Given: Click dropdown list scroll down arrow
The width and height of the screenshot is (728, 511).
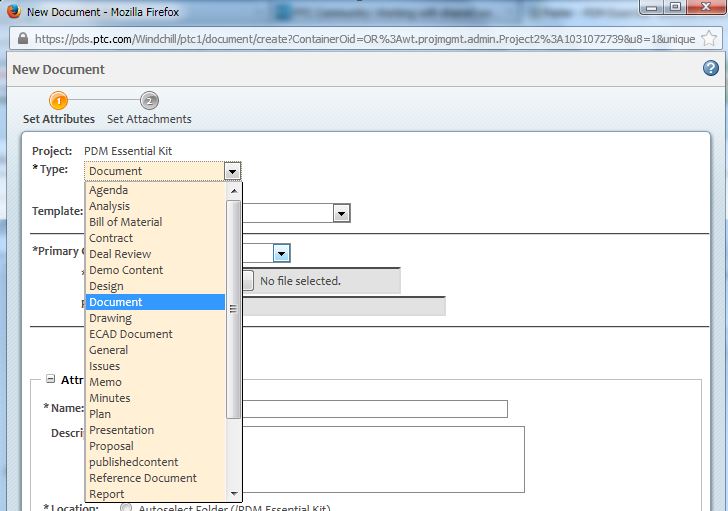Looking at the screenshot, I should click(234, 494).
